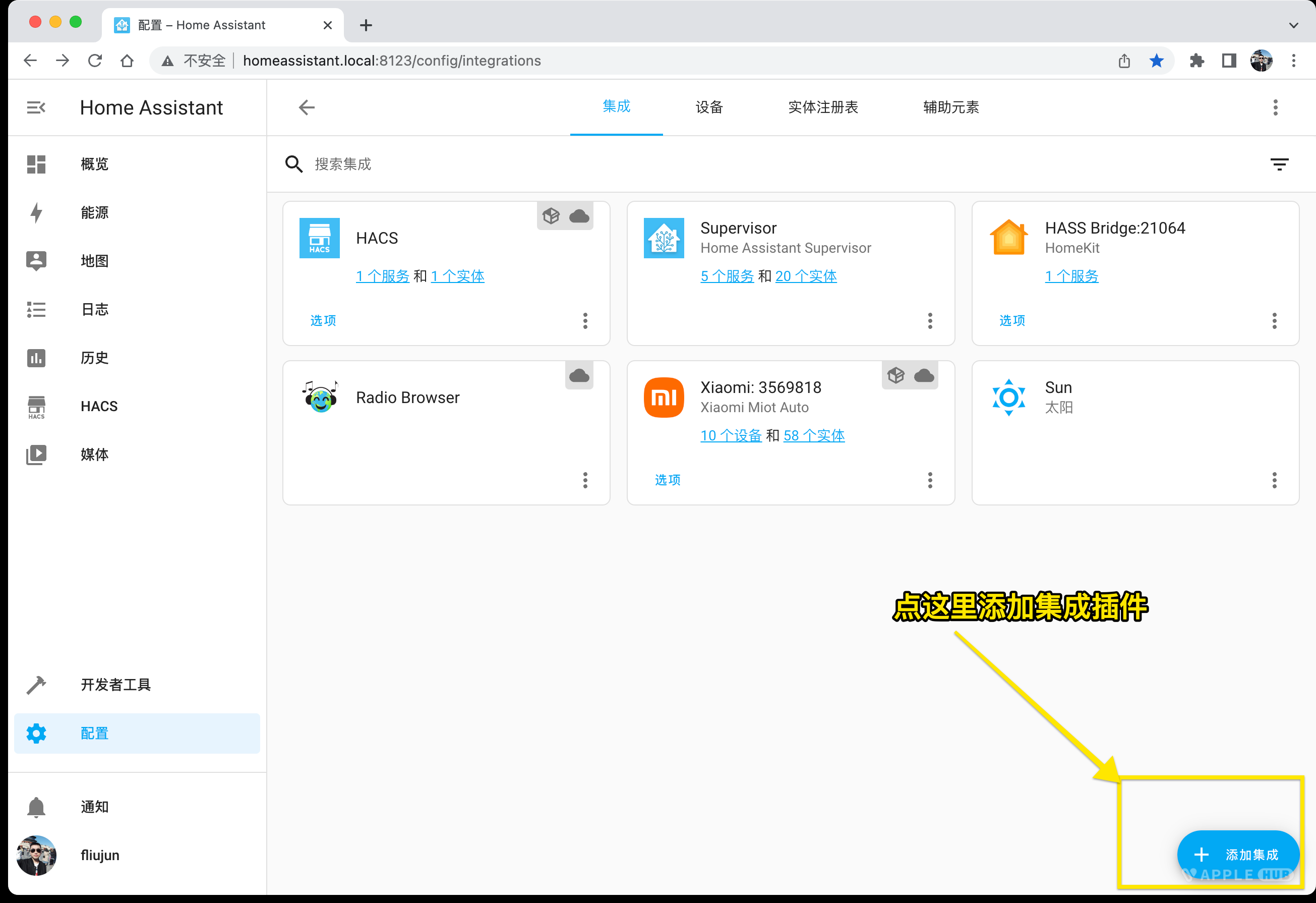The height and width of the screenshot is (903, 1316).
Task: Open the top-right page overflow menu
Action: (x=1275, y=107)
